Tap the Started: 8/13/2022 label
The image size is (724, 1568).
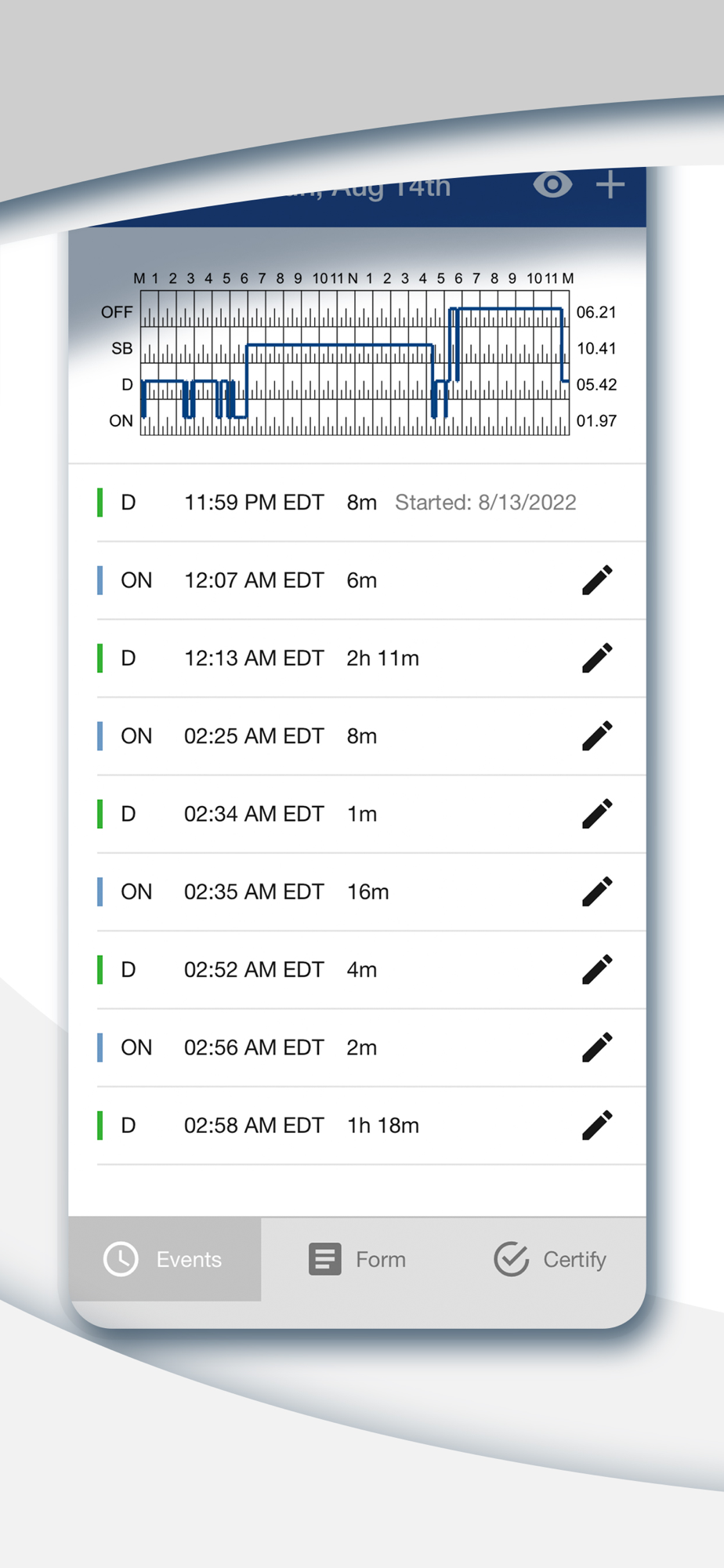pos(485,503)
